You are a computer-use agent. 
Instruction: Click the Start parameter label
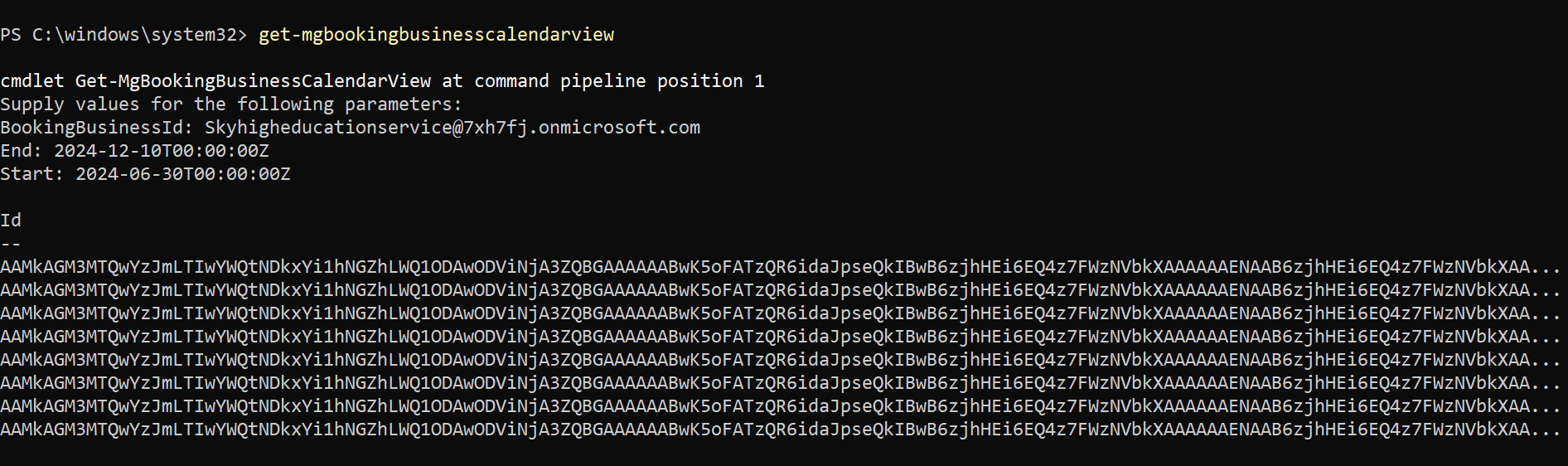(31, 174)
